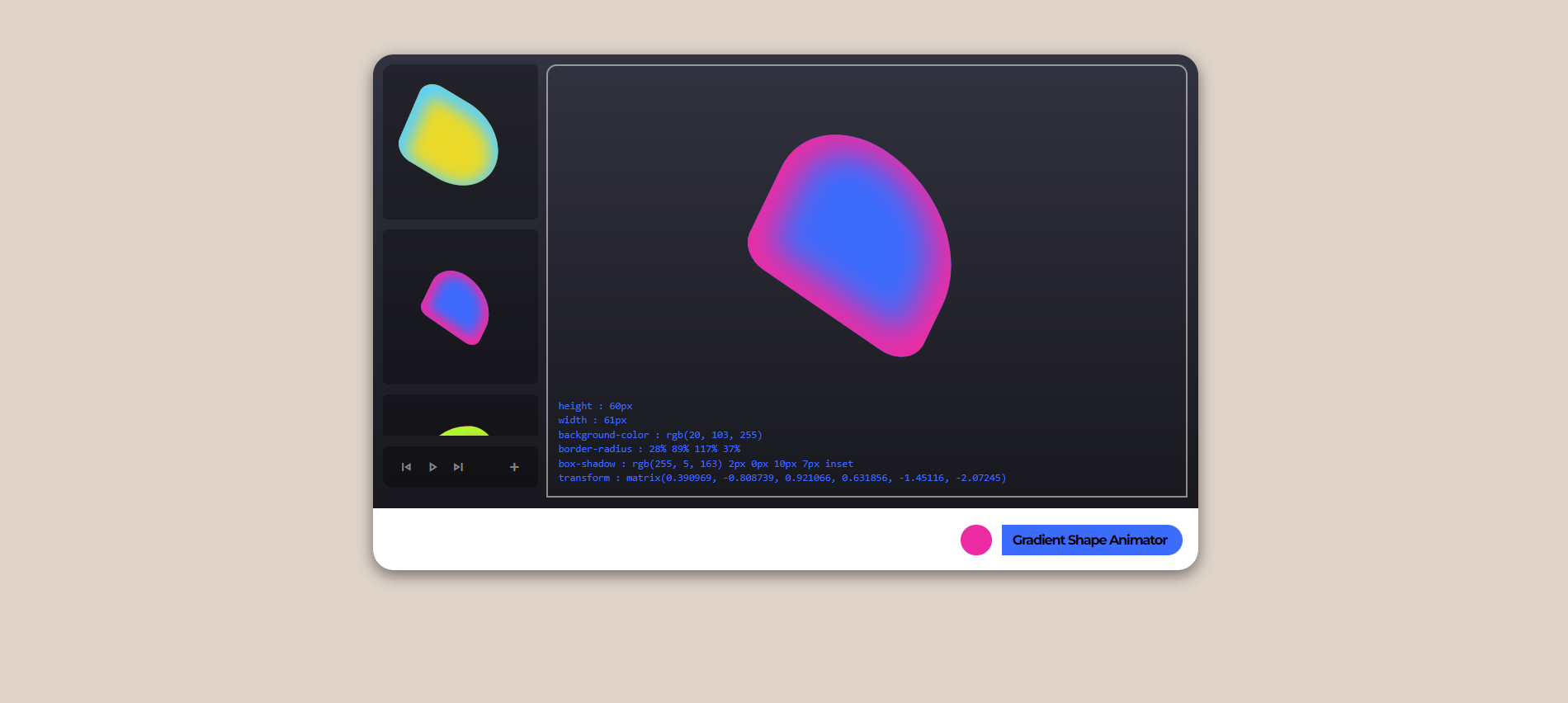The height and width of the screenshot is (703, 1568).
Task: Click the skip to next shape icon
Action: pyautogui.click(x=458, y=467)
